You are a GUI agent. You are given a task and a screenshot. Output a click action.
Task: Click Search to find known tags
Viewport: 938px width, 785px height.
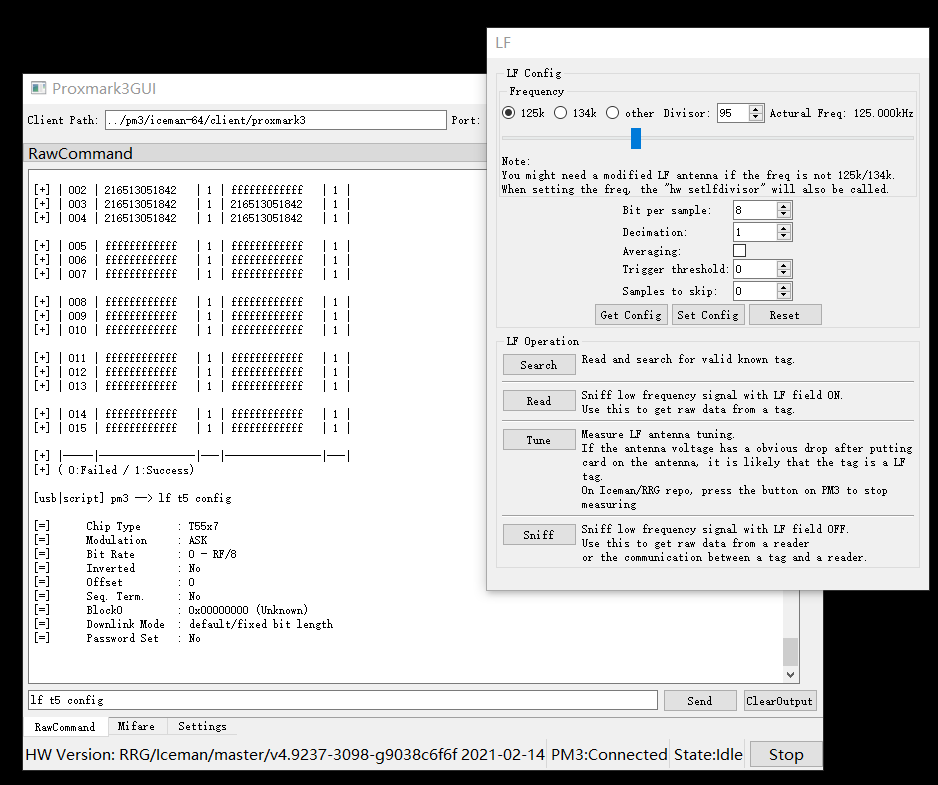coord(539,365)
